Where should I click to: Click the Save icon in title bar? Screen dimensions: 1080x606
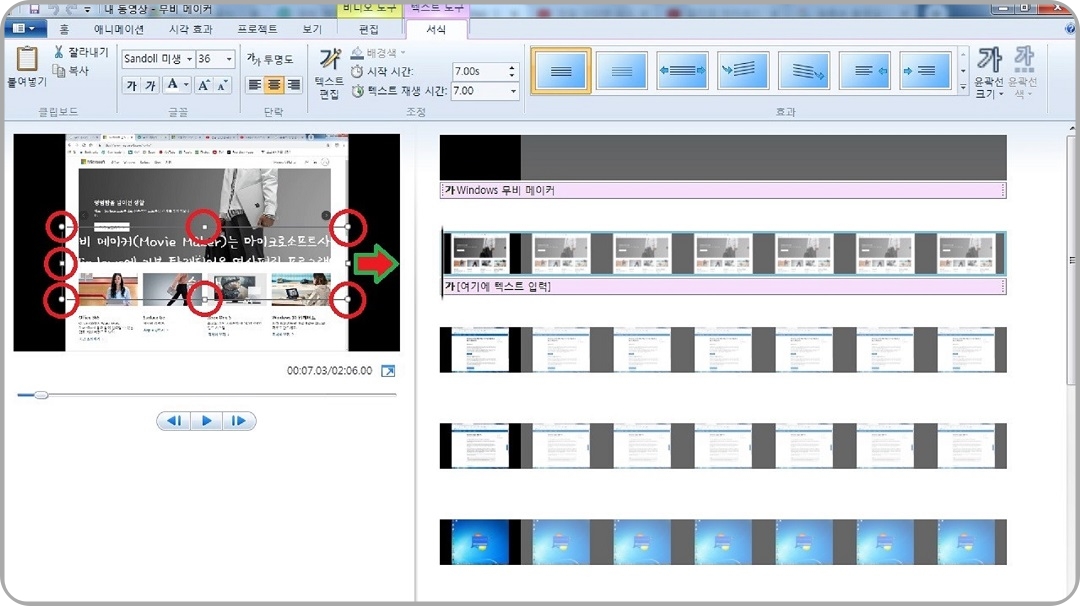tap(34, 9)
